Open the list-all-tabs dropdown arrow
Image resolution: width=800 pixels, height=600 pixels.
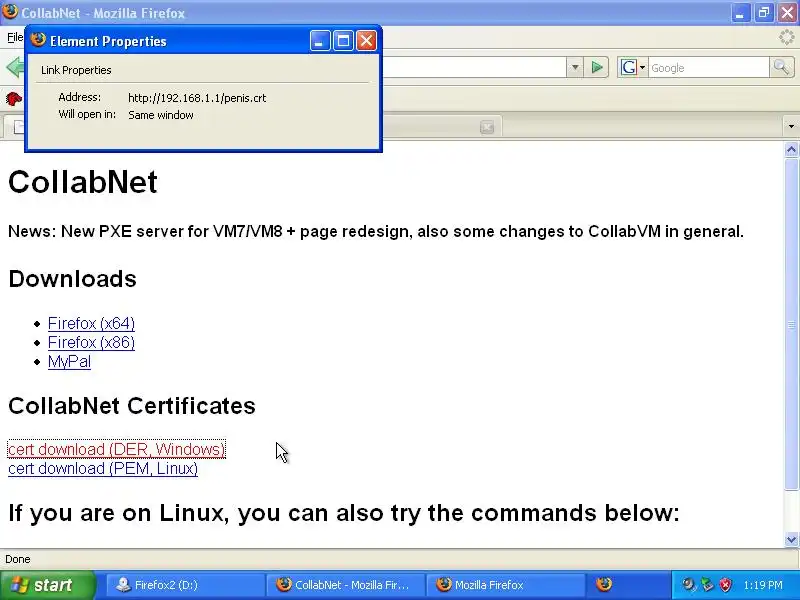tap(791, 126)
